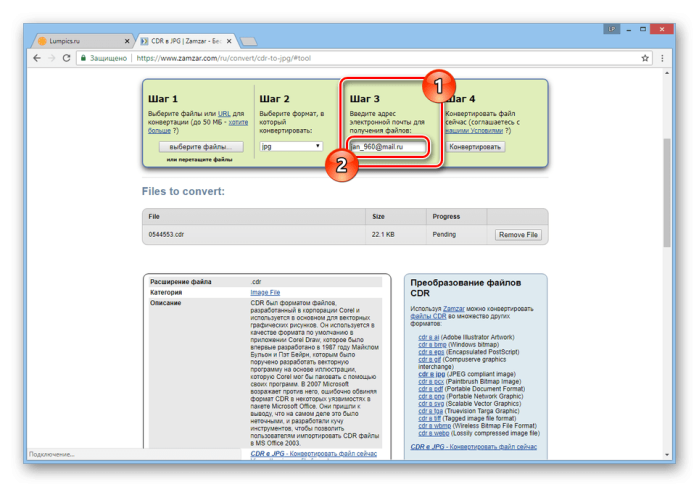This screenshot has height=487, width=699.
Task: Click the page vertical scrollbar thumb
Action: (666, 193)
